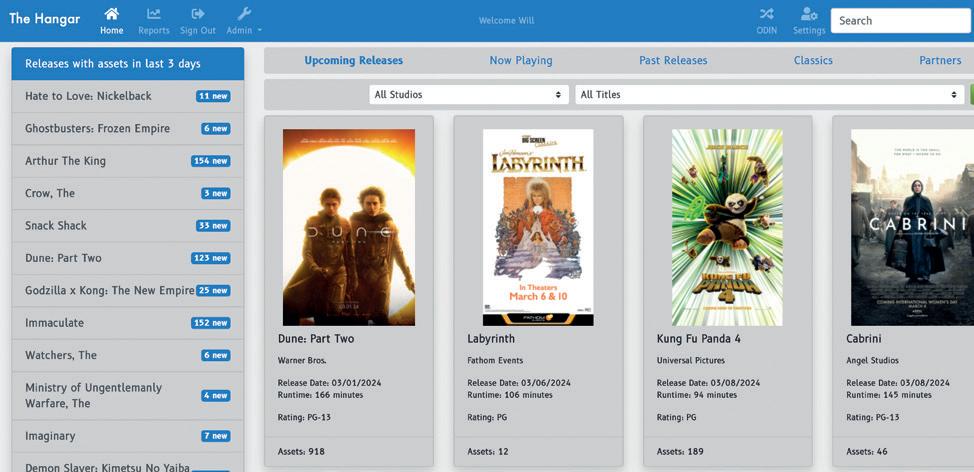The height and width of the screenshot is (472, 974).
Task: Open the All Titles dropdown
Action: pyautogui.click(x=770, y=94)
